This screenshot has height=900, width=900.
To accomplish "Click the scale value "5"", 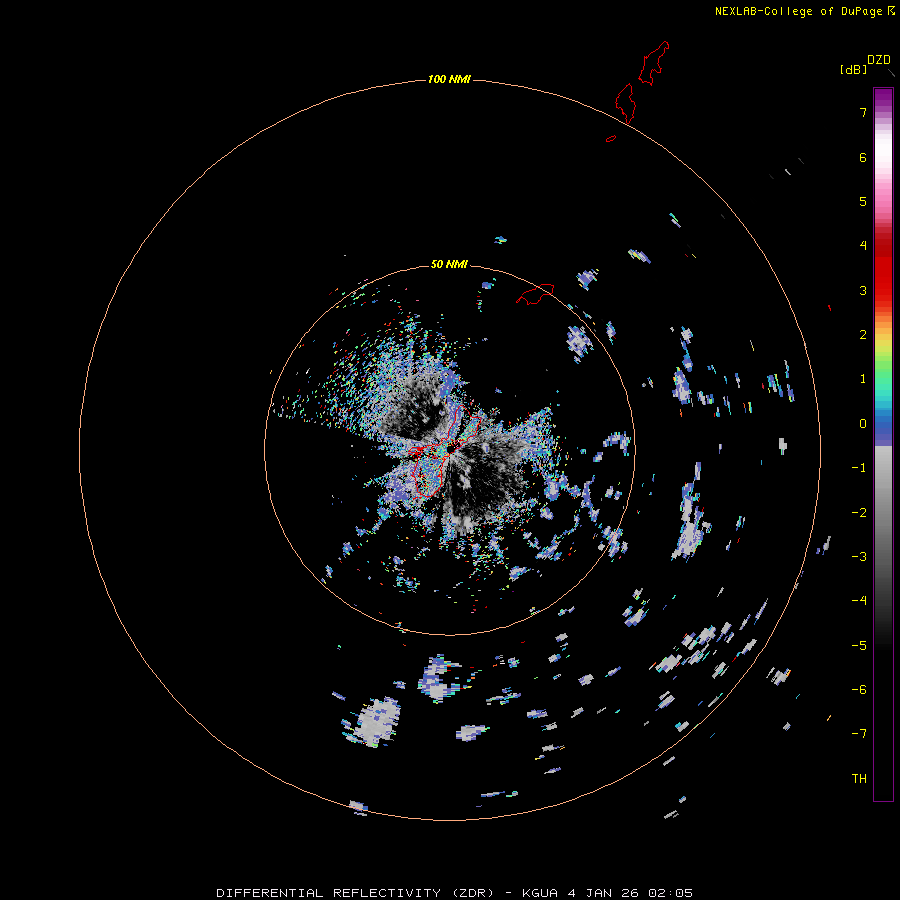I will click(863, 201).
